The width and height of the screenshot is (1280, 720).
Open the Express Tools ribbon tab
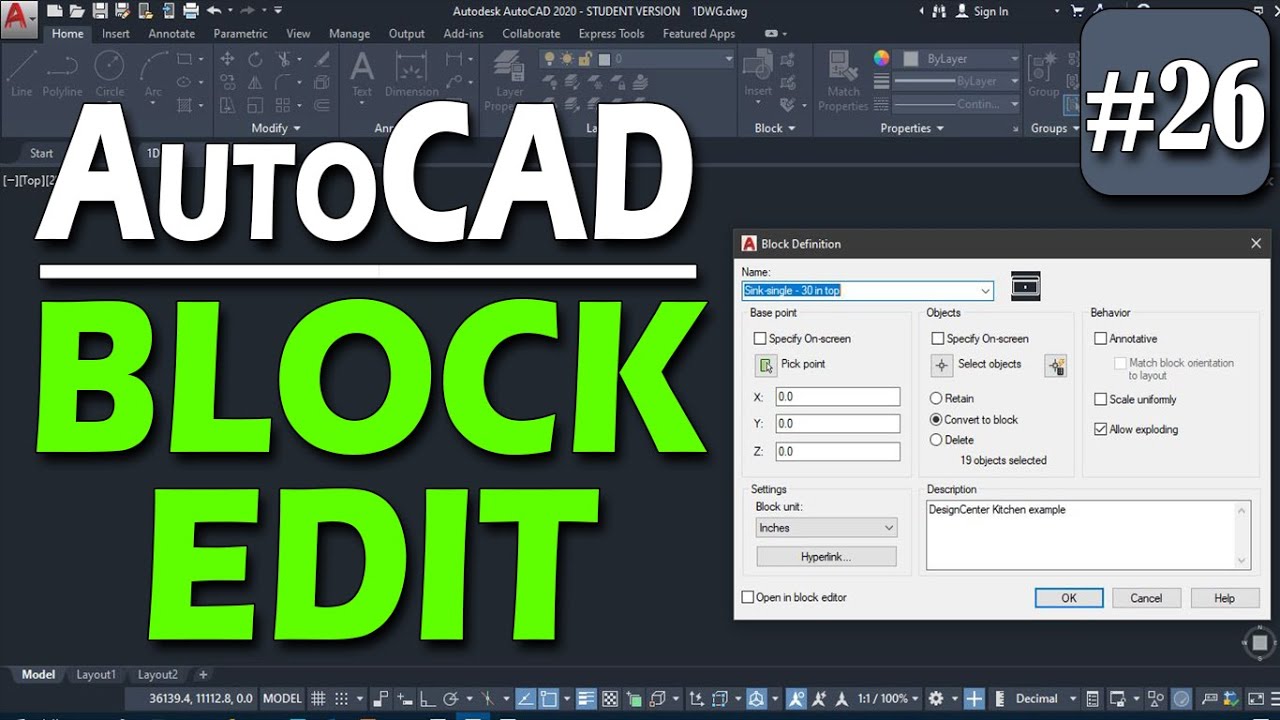[611, 34]
